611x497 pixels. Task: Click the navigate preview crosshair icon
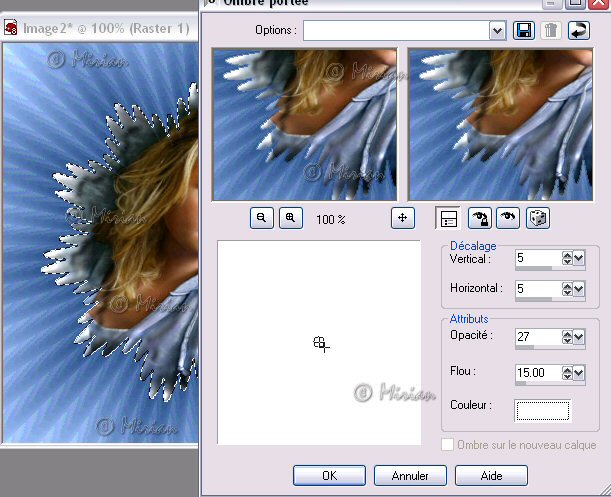pyautogui.click(x=403, y=218)
